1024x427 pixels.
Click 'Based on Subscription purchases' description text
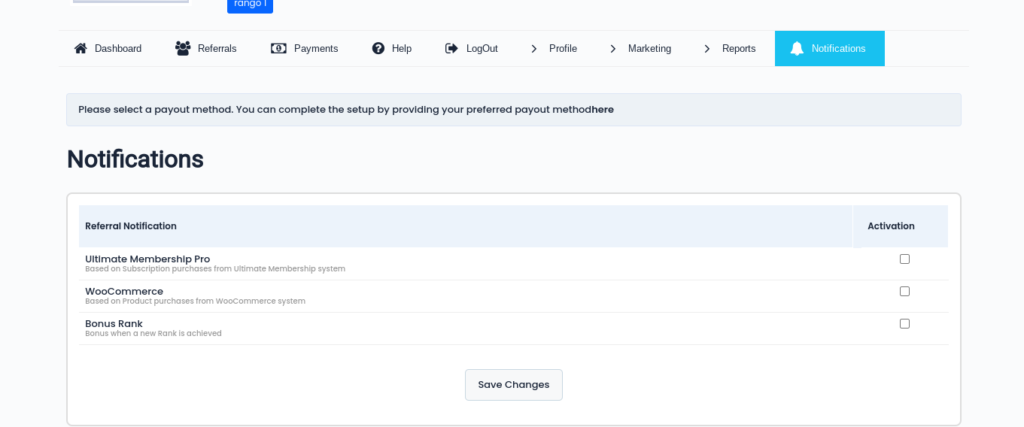[215, 269]
